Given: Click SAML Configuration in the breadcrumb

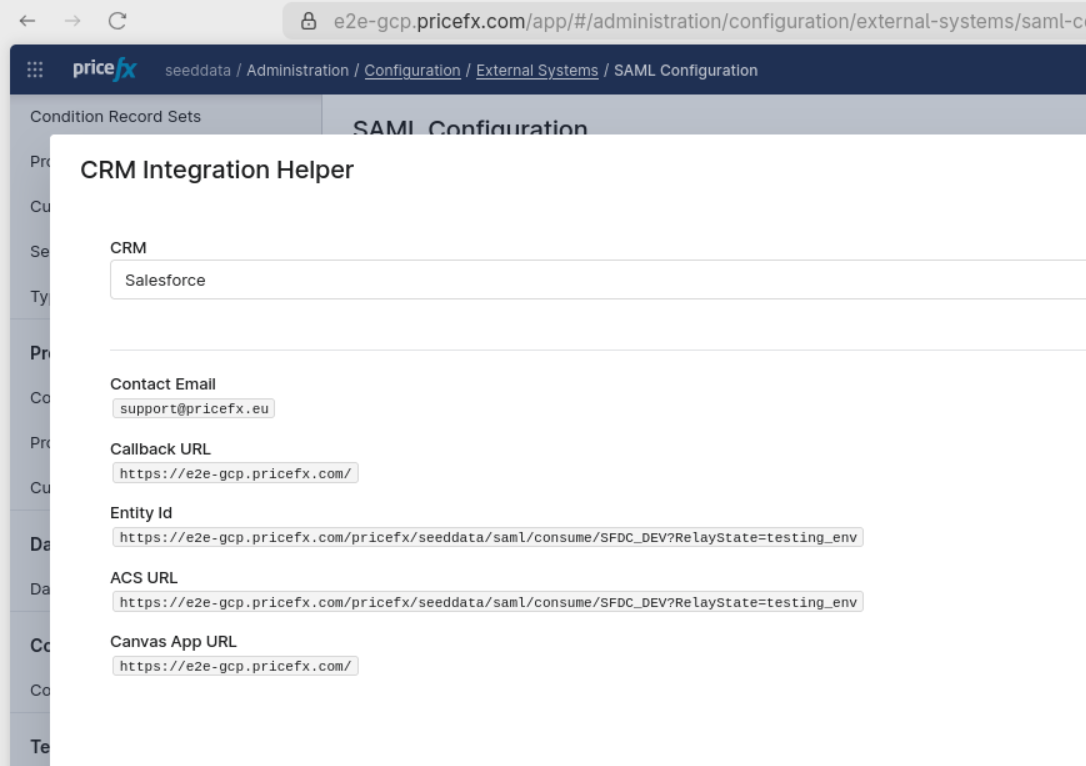Looking at the screenshot, I should 685,70.
